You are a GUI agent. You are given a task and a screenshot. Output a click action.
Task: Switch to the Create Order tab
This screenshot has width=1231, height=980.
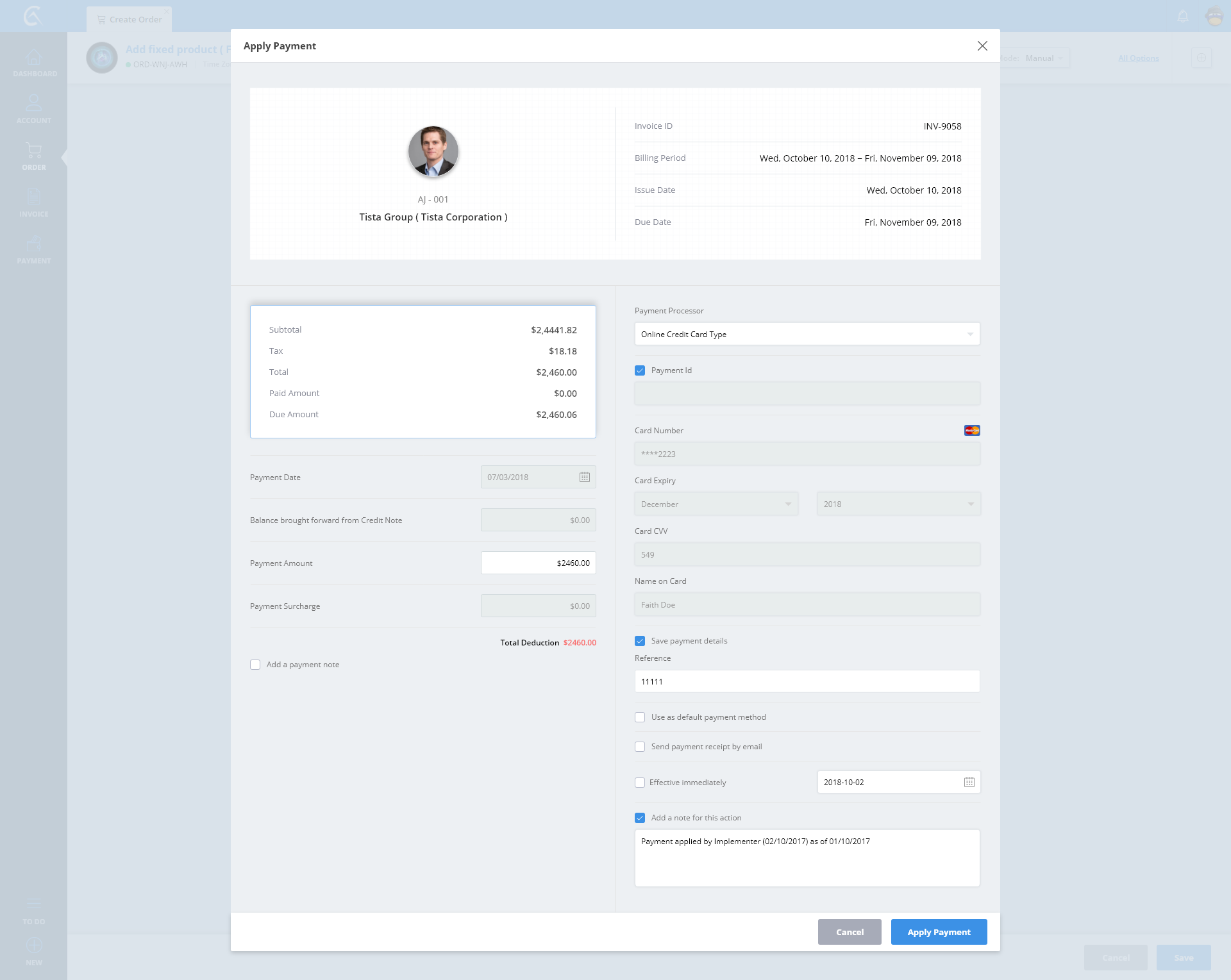point(130,19)
